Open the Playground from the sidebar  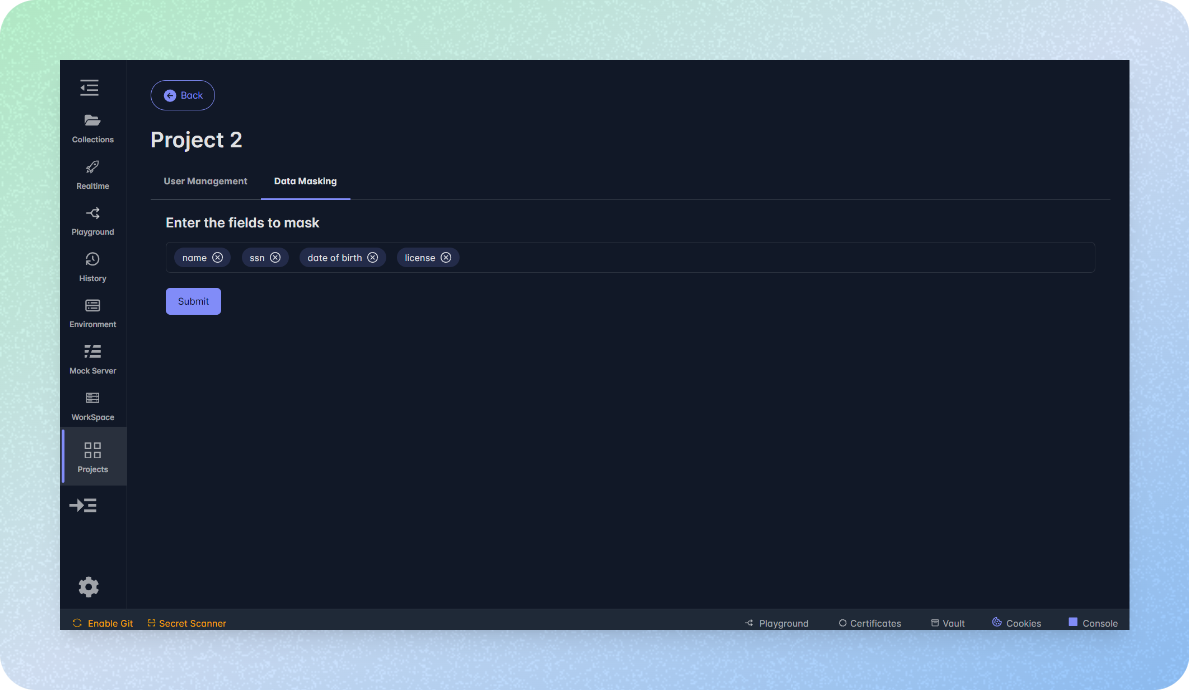(92, 219)
